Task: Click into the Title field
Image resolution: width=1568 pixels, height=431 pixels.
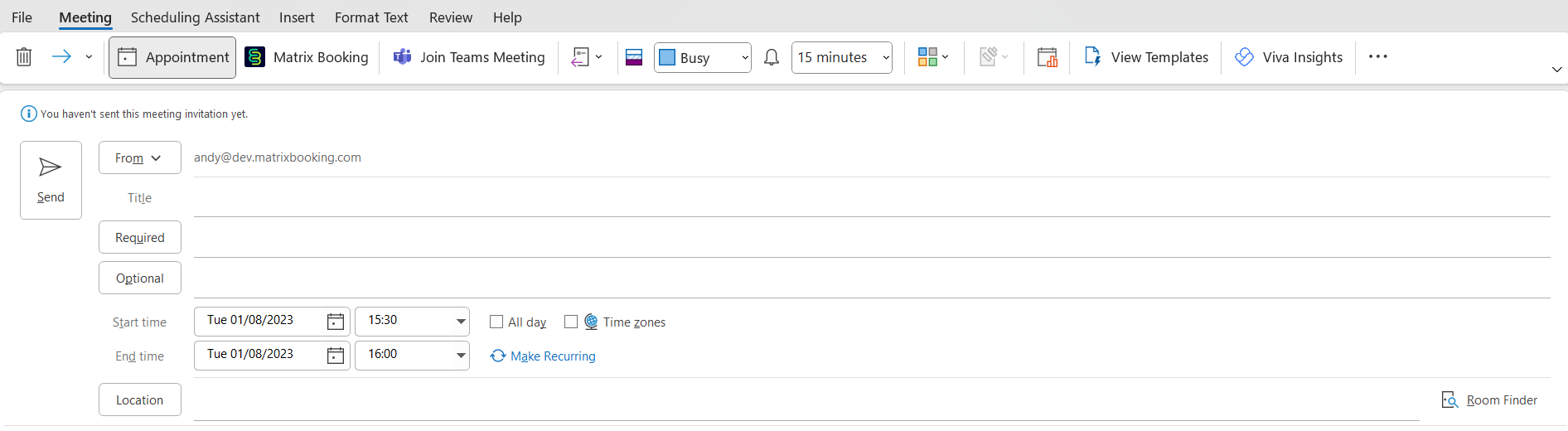Action: 870,198
